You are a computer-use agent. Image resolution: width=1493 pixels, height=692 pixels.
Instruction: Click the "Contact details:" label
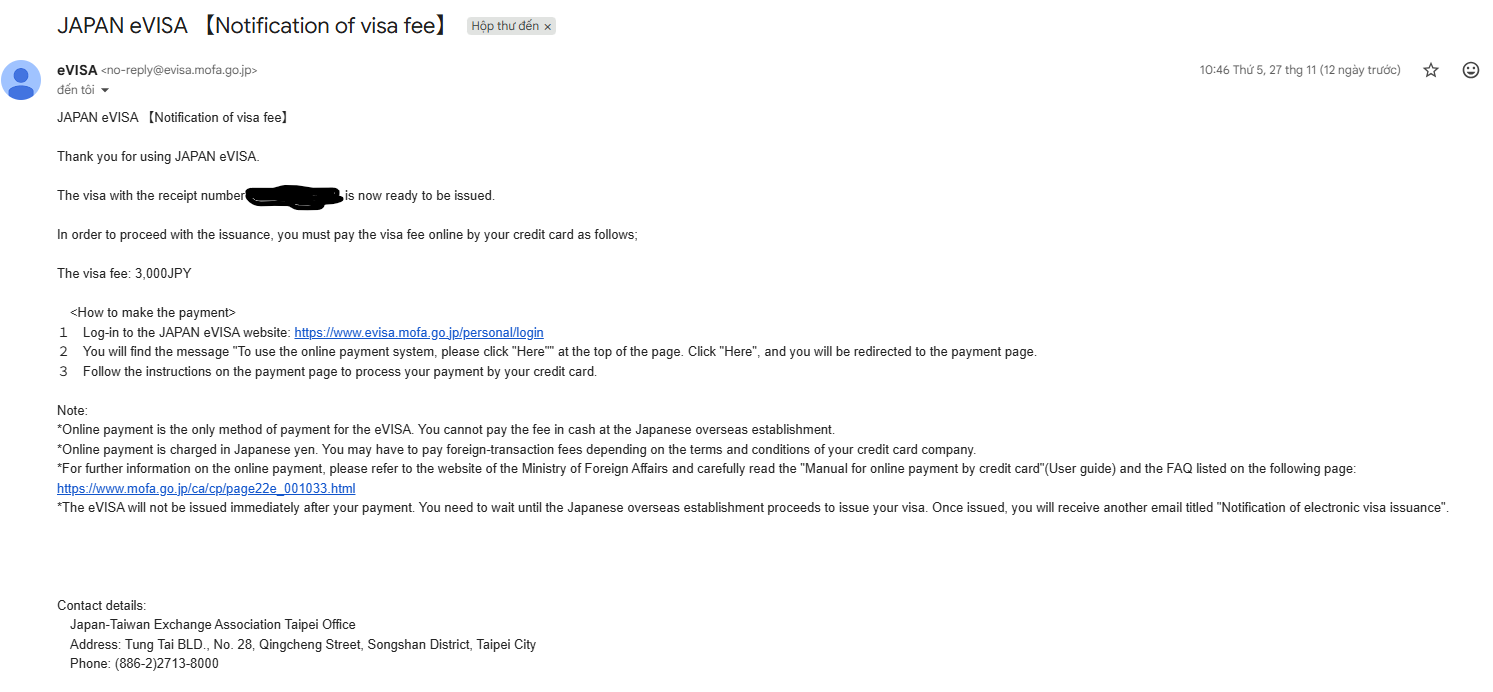point(102,606)
